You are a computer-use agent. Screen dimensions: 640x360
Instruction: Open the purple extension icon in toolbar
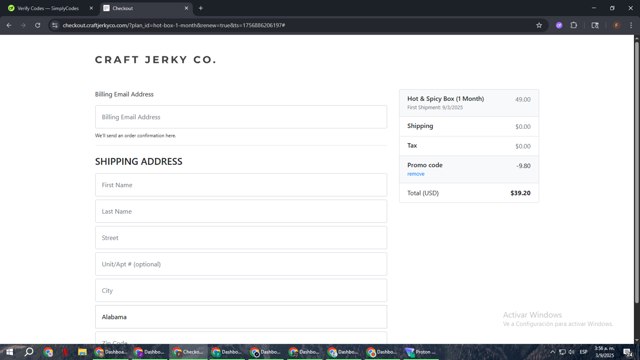coord(559,25)
